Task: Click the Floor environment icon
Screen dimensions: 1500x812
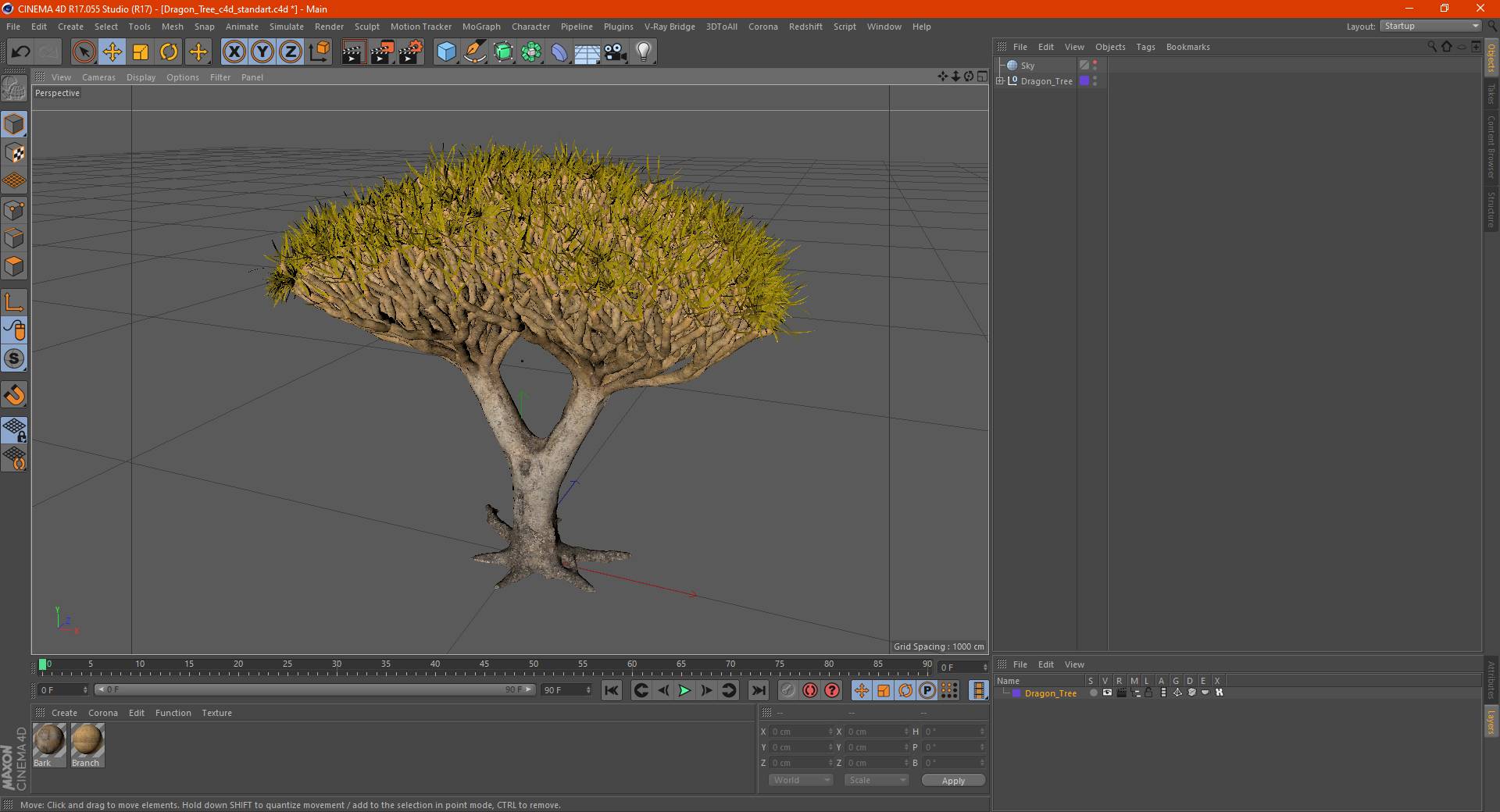Action: [x=587, y=52]
